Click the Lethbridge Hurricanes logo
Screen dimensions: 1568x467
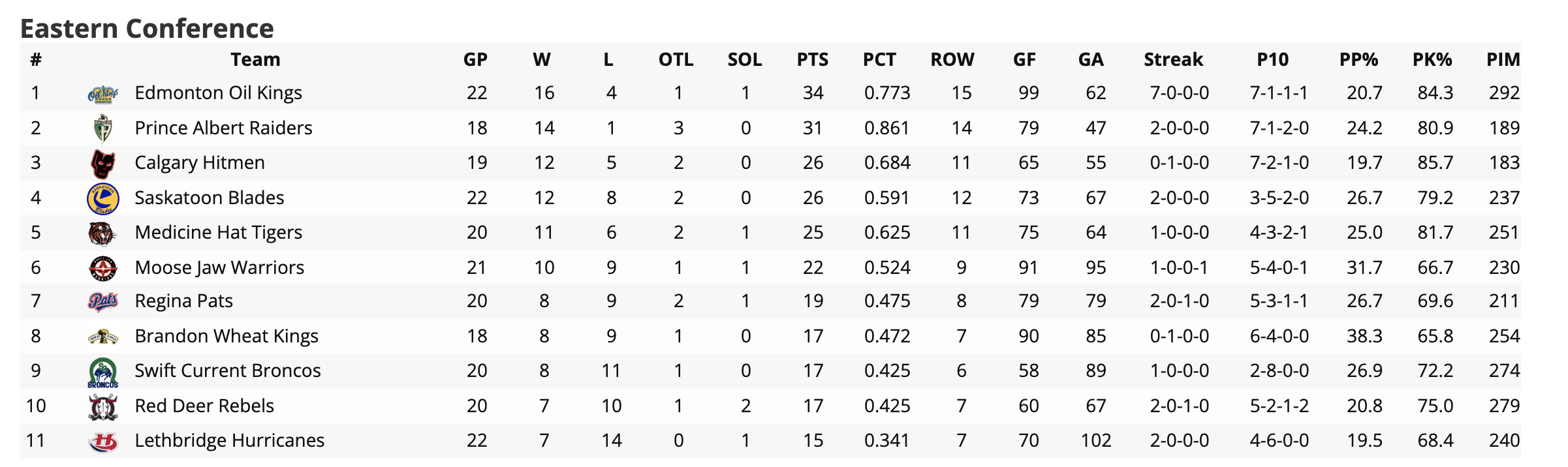[102, 442]
